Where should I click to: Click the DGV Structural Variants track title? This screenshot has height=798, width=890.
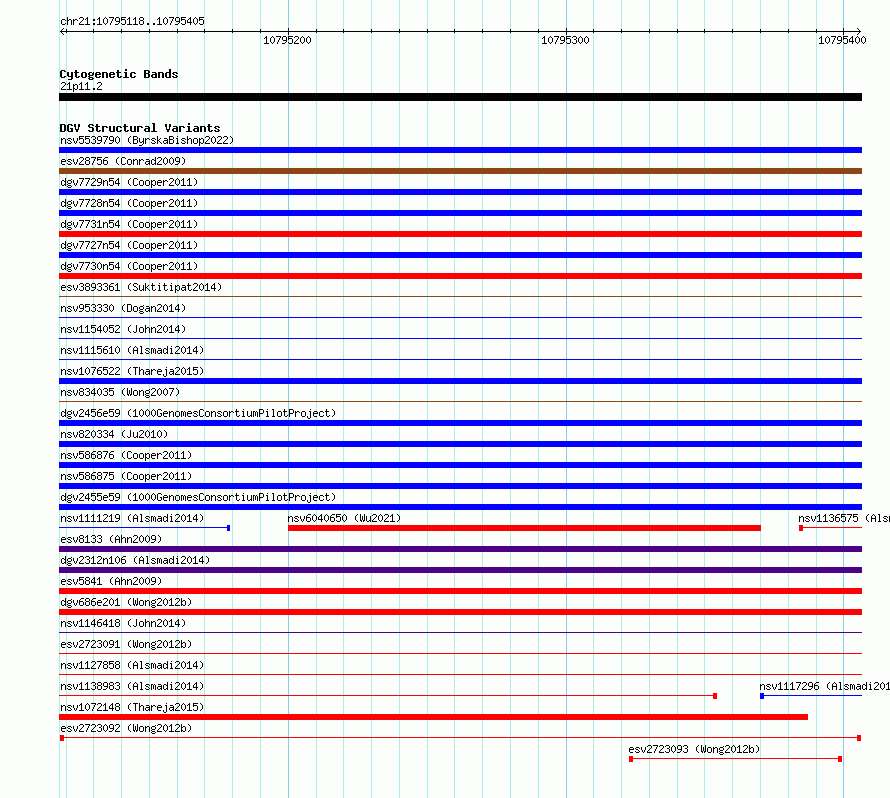pos(140,128)
